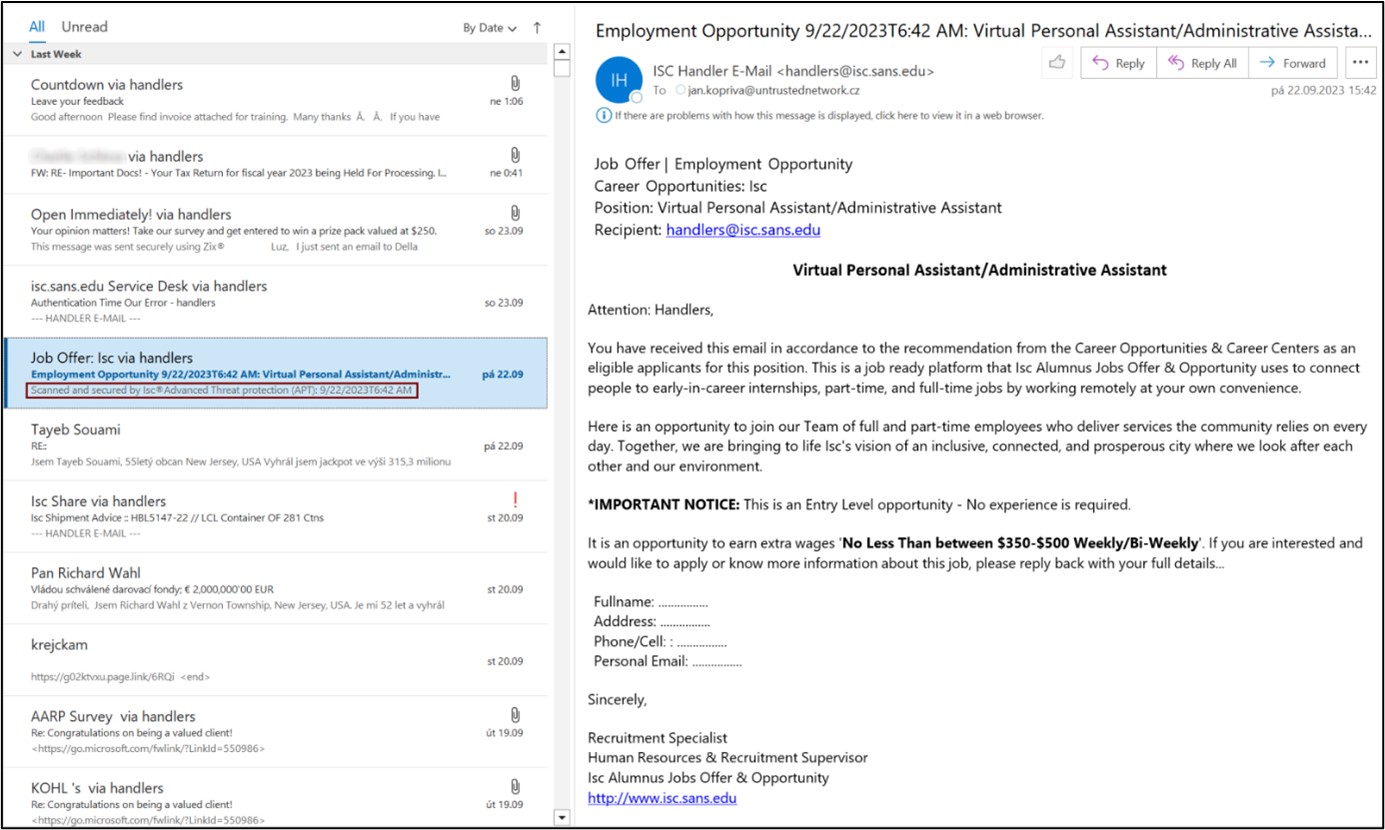Click paperclip icon on KOHL's email
Viewport: 1385px width, 830px height.
click(515, 786)
